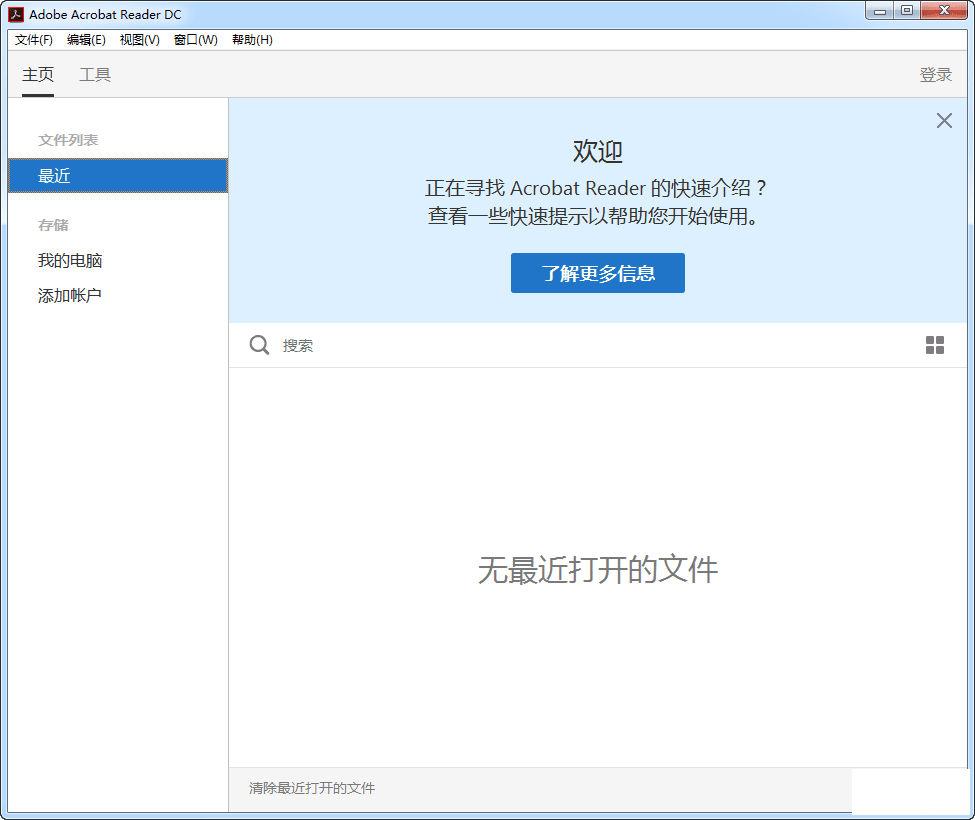Click the Adobe Acrobat logo in title bar
This screenshot has width=975, height=820.
point(16,14)
